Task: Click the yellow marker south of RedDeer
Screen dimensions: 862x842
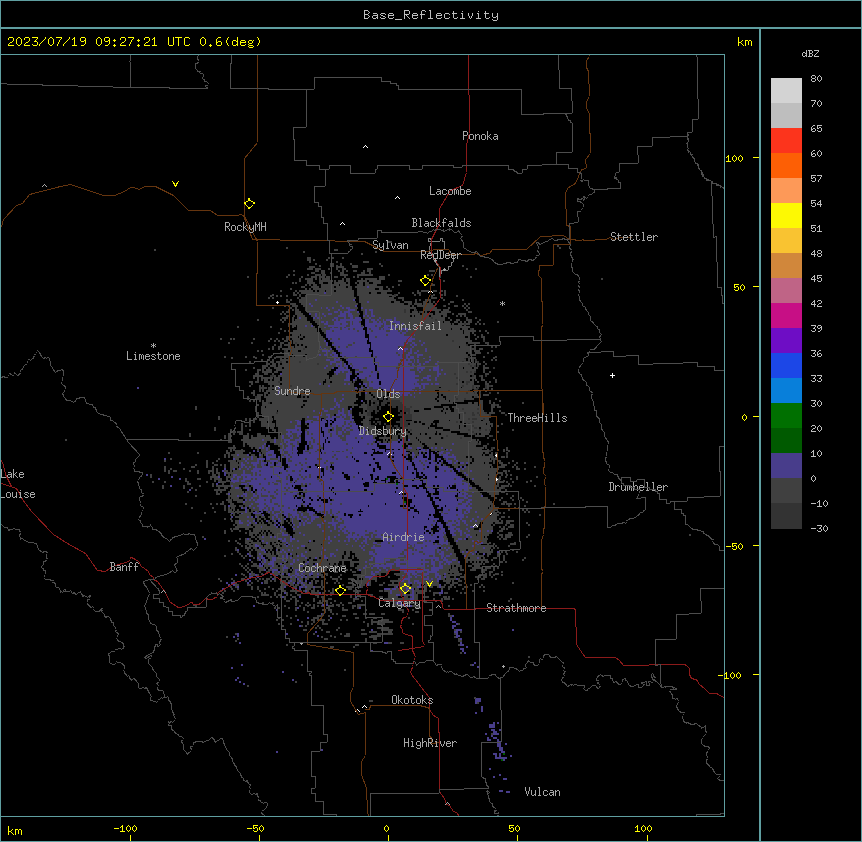Action: pos(426,281)
